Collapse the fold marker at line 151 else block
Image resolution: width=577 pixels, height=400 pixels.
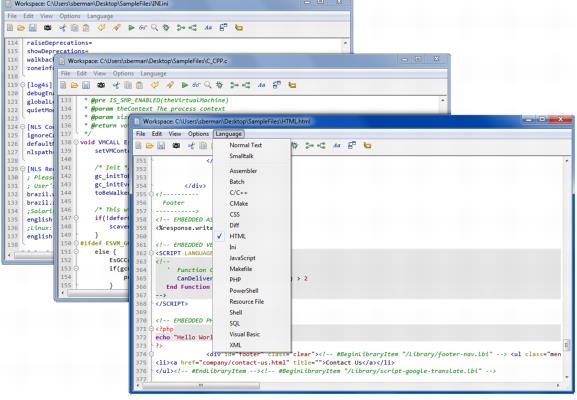76,252
